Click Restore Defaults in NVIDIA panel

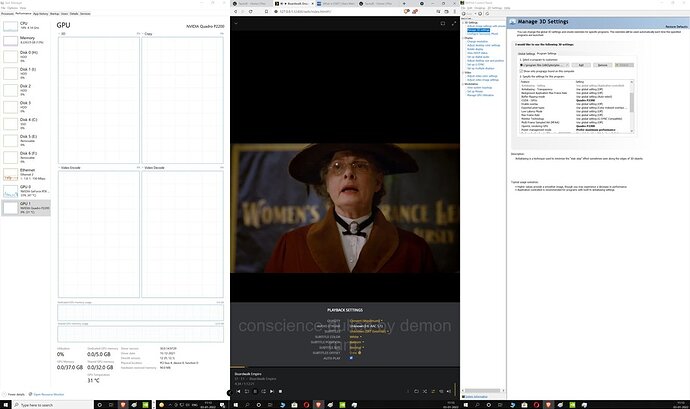coord(676,27)
